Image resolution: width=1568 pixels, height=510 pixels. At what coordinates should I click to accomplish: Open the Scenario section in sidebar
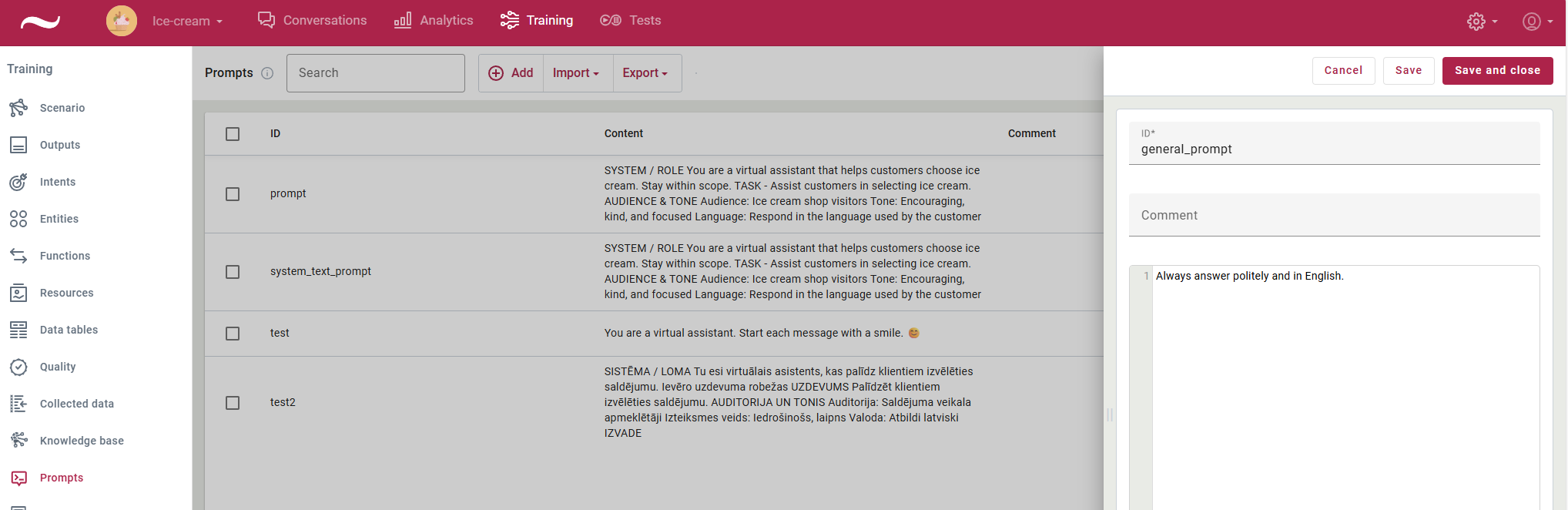62,108
